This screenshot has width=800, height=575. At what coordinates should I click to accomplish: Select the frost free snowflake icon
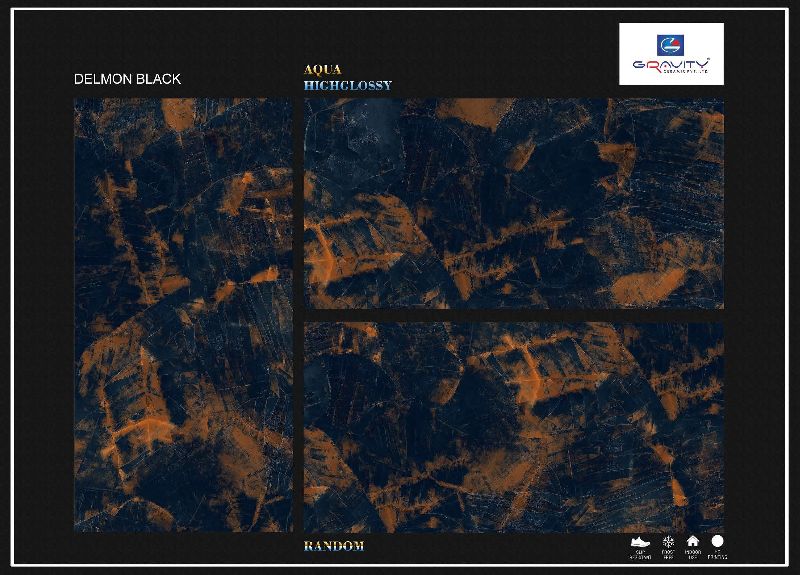668,541
